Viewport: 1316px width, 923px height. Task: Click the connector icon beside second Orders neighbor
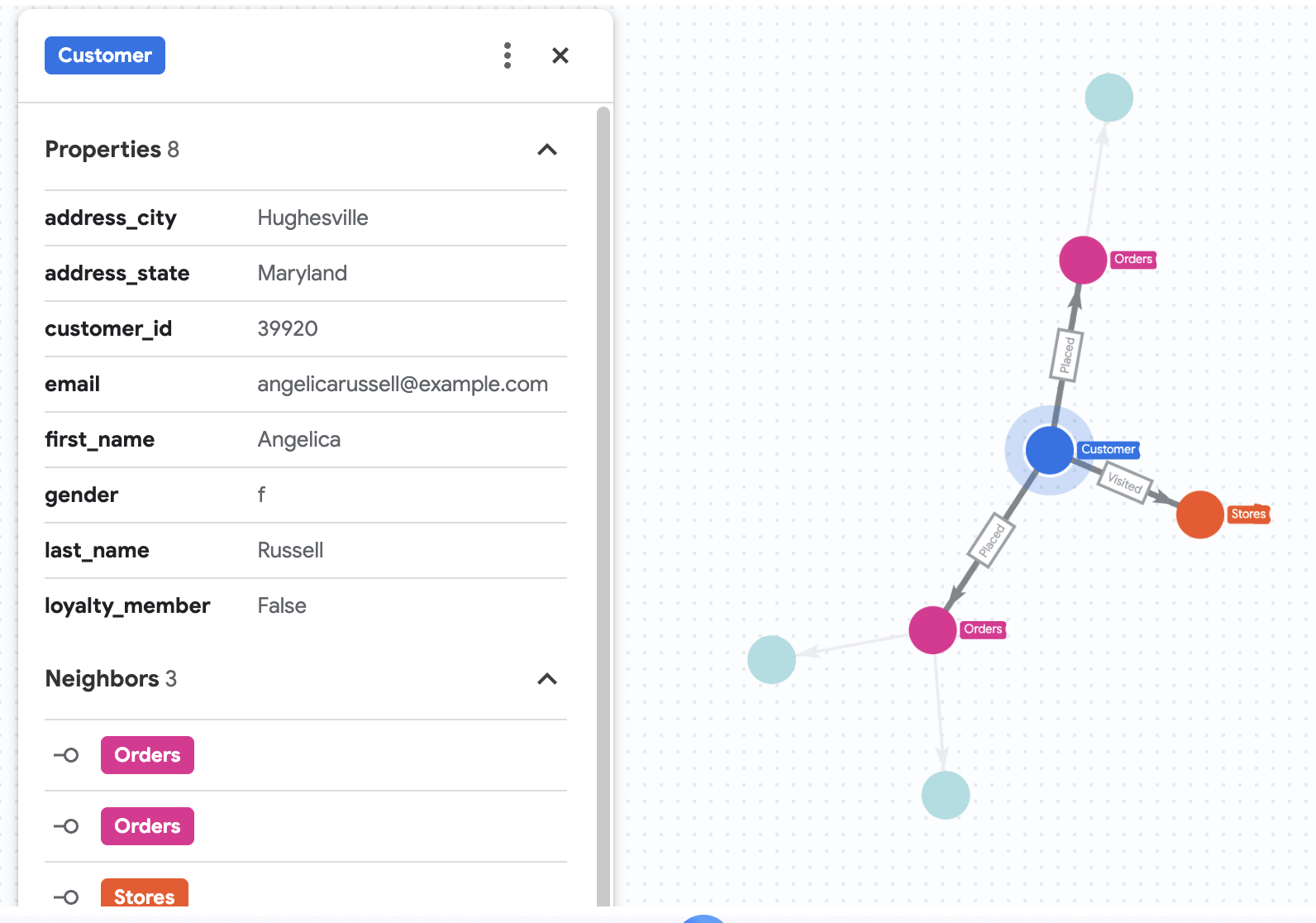[x=66, y=826]
